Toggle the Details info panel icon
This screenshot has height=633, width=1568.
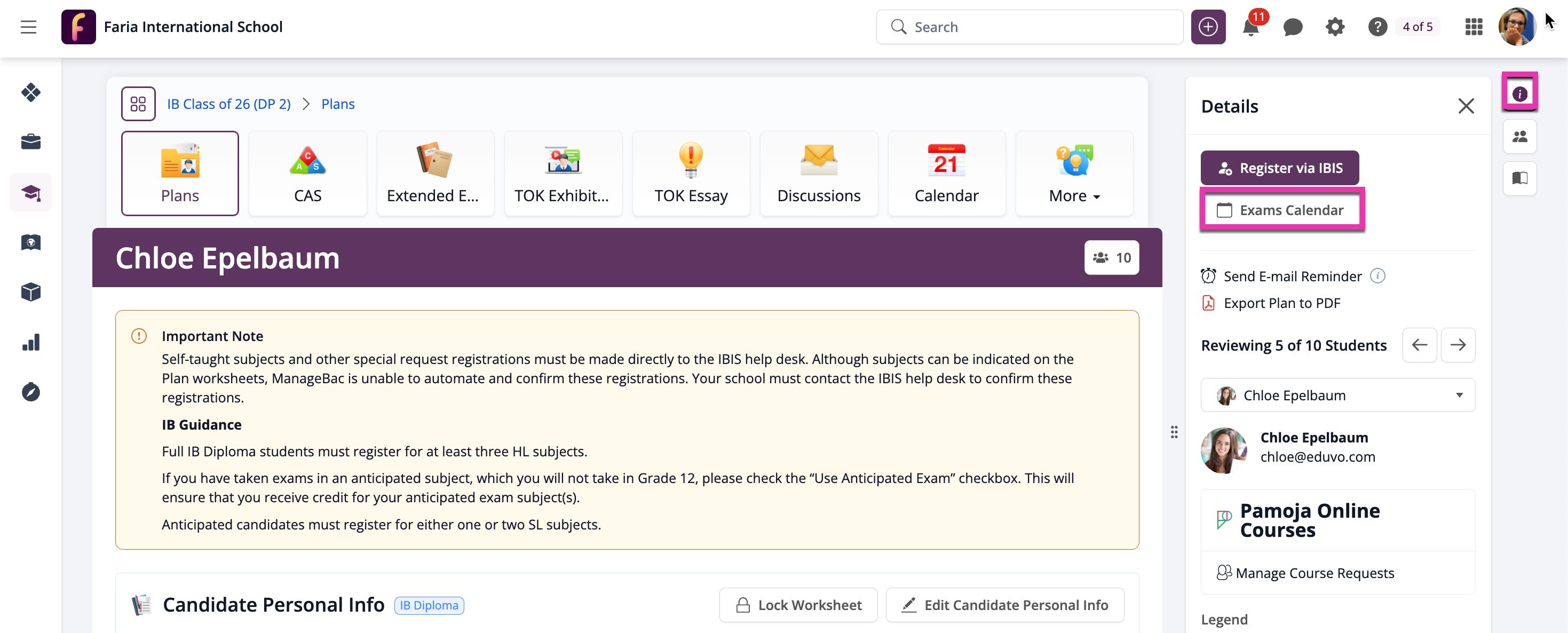1519,94
